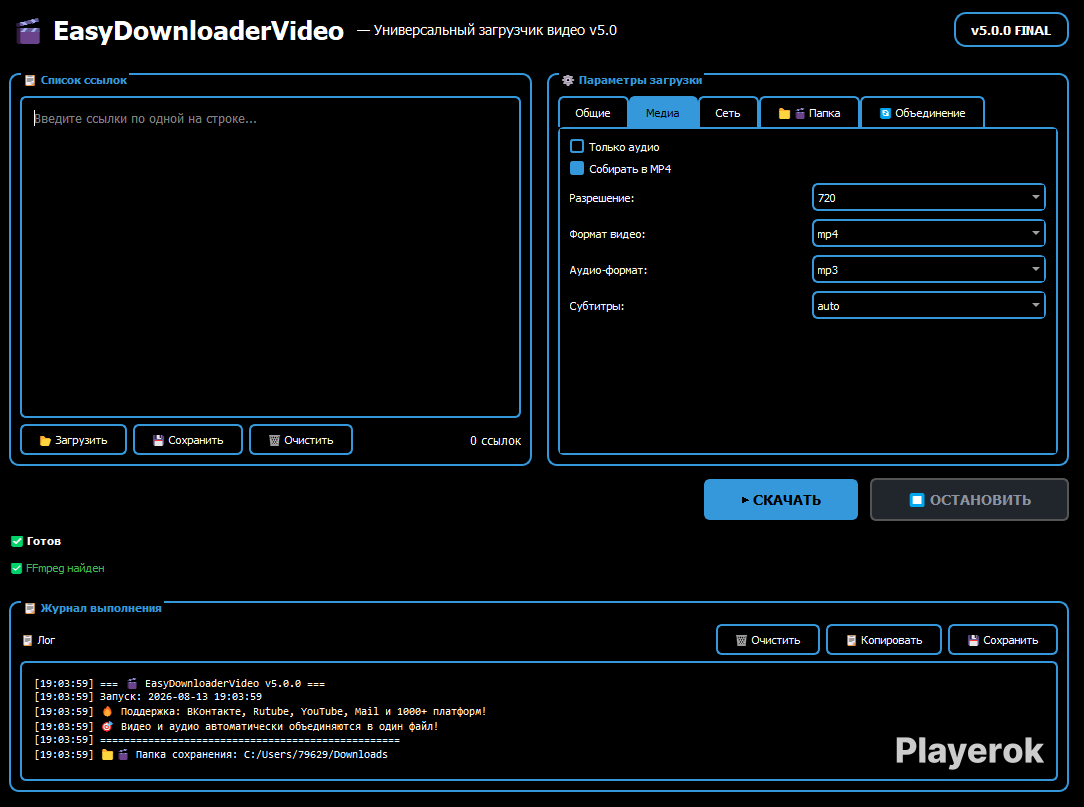Clear the link list with Очистить
The width and height of the screenshot is (1084, 807).
tap(301, 440)
